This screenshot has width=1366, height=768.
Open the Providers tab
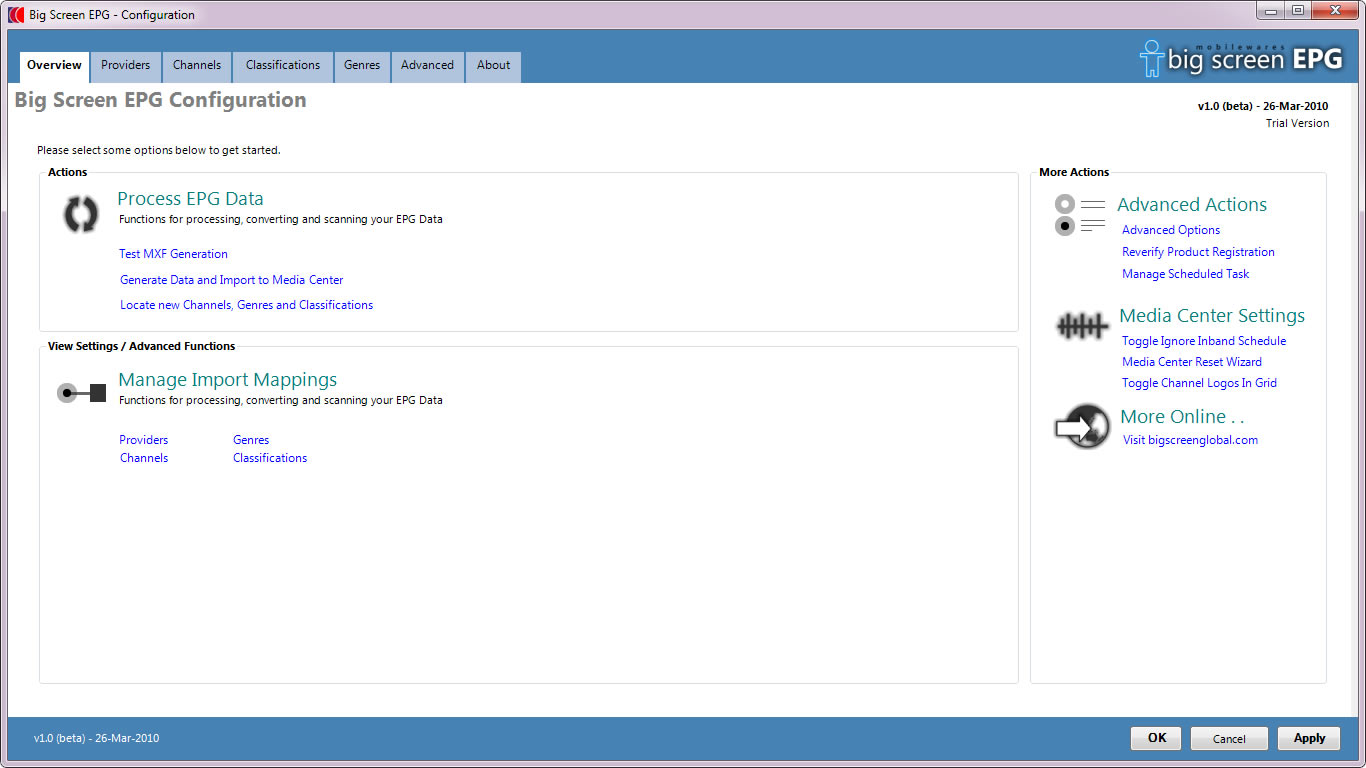(x=125, y=66)
